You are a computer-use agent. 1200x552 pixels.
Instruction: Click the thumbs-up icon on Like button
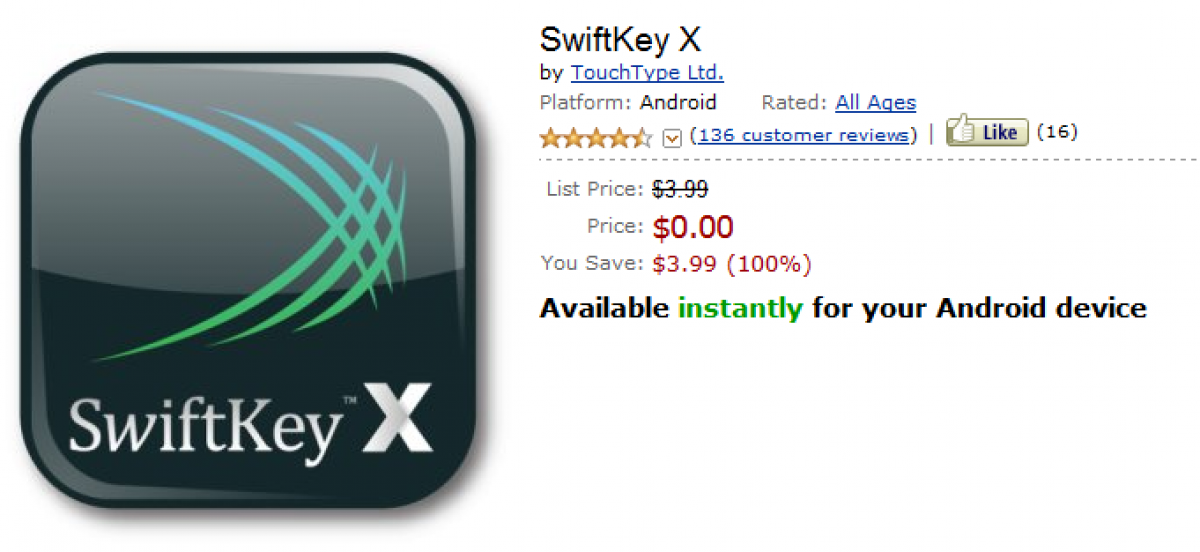(x=963, y=130)
